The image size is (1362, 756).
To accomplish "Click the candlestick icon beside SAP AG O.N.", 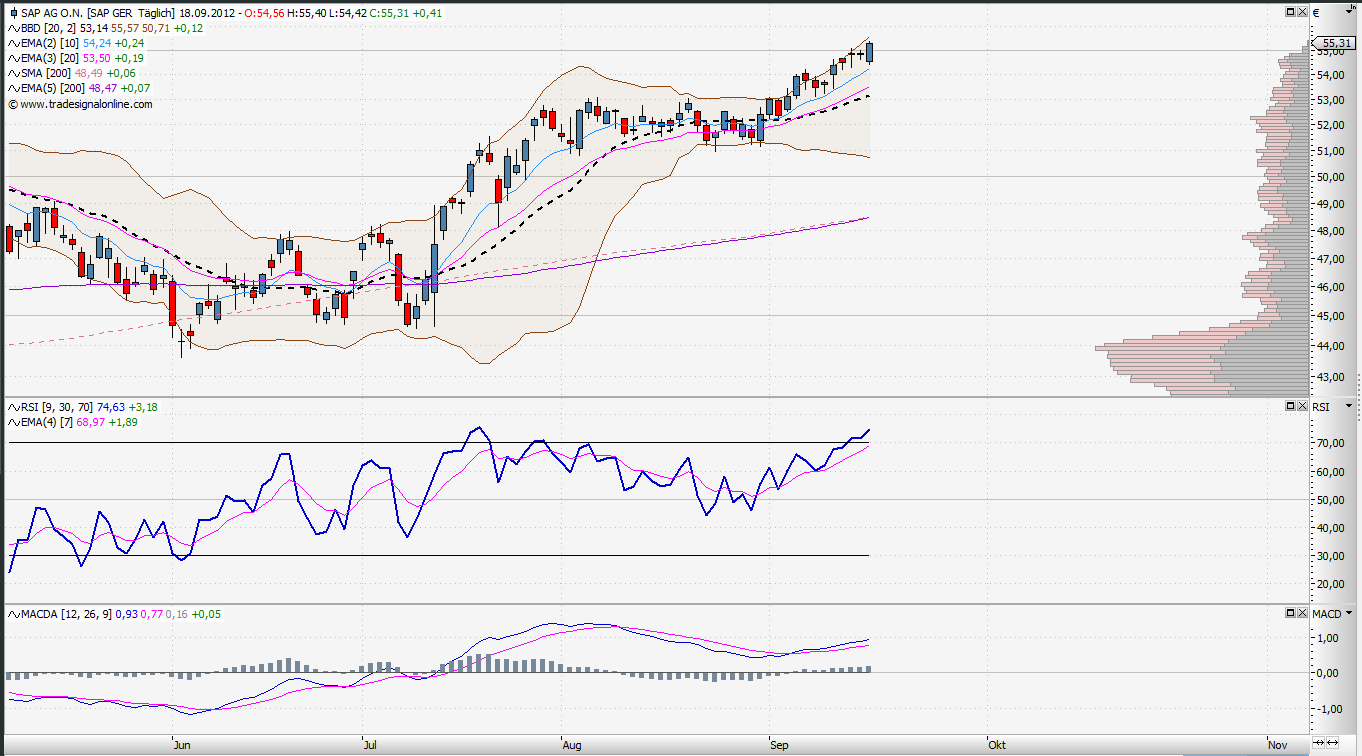I will (x=13, y=13).
